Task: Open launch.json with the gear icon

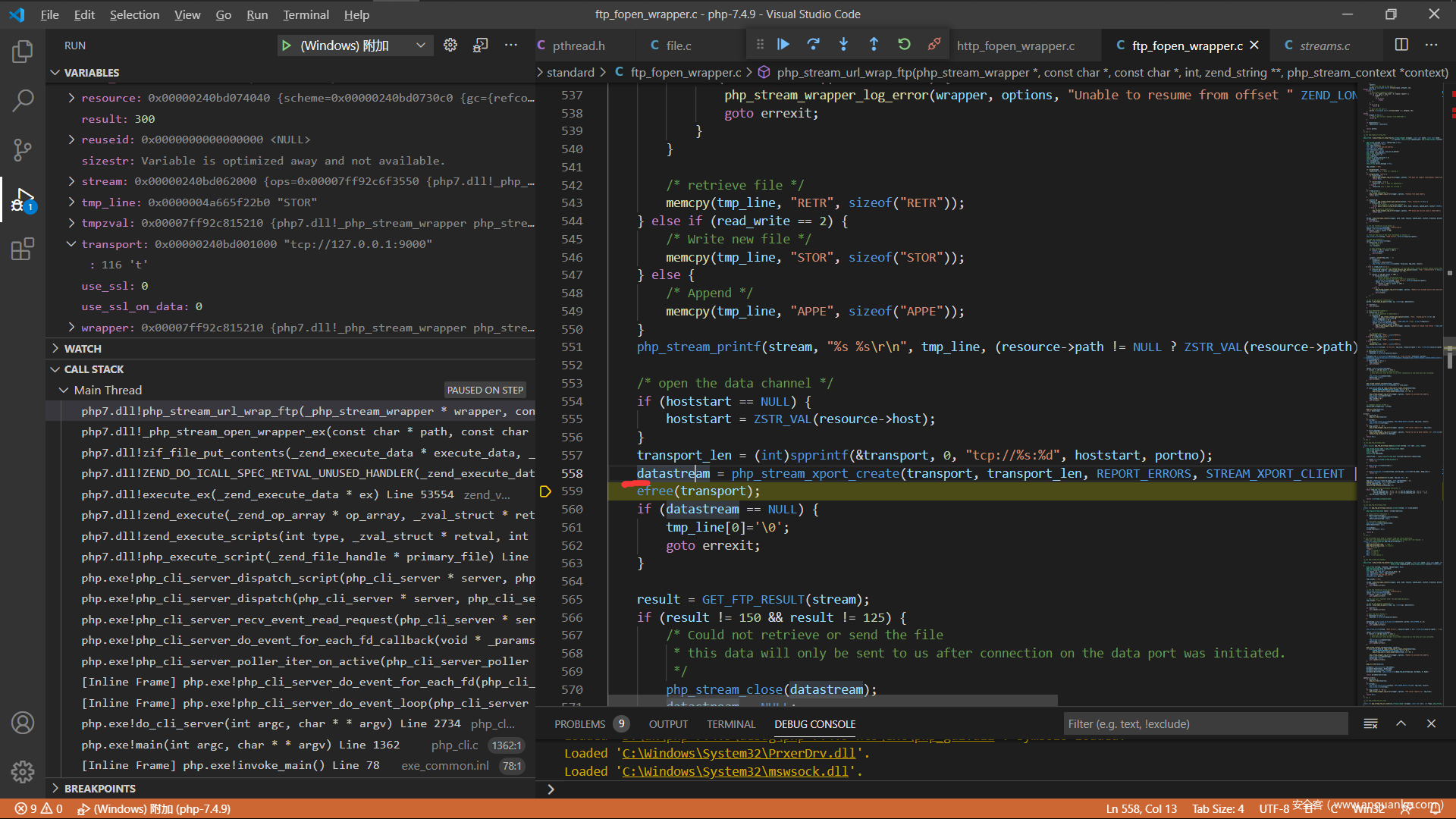Action: [450, 45]
